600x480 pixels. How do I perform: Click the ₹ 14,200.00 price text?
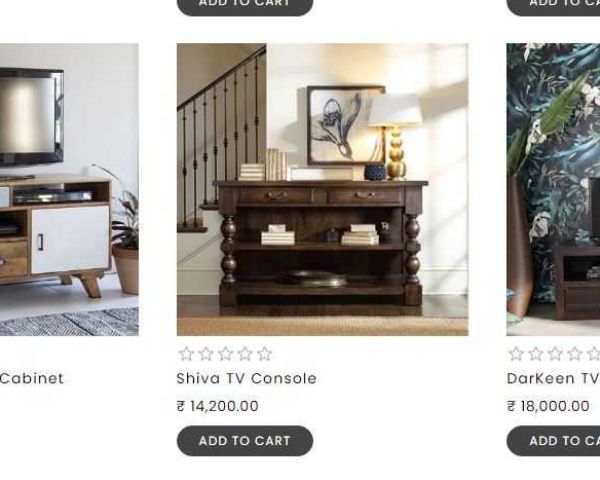click(218, 406)
